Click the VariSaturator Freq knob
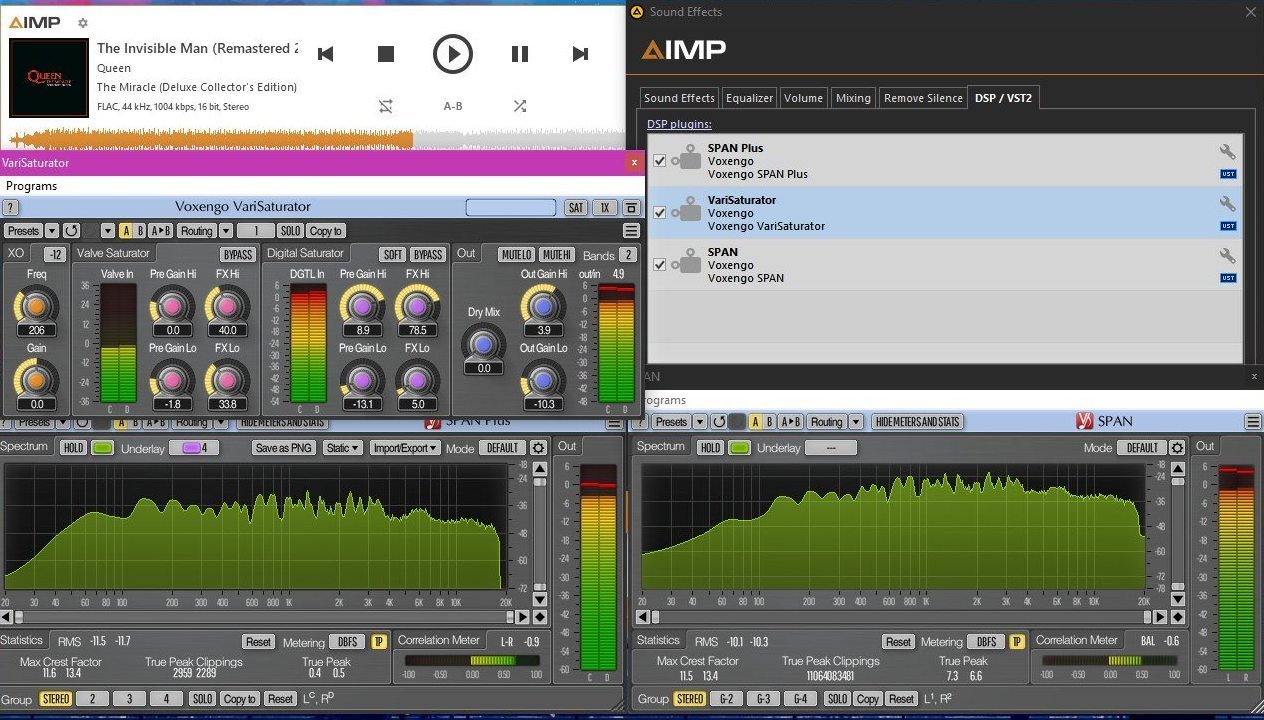Viewport: 1264px width, 720px height. pos(36,305)
